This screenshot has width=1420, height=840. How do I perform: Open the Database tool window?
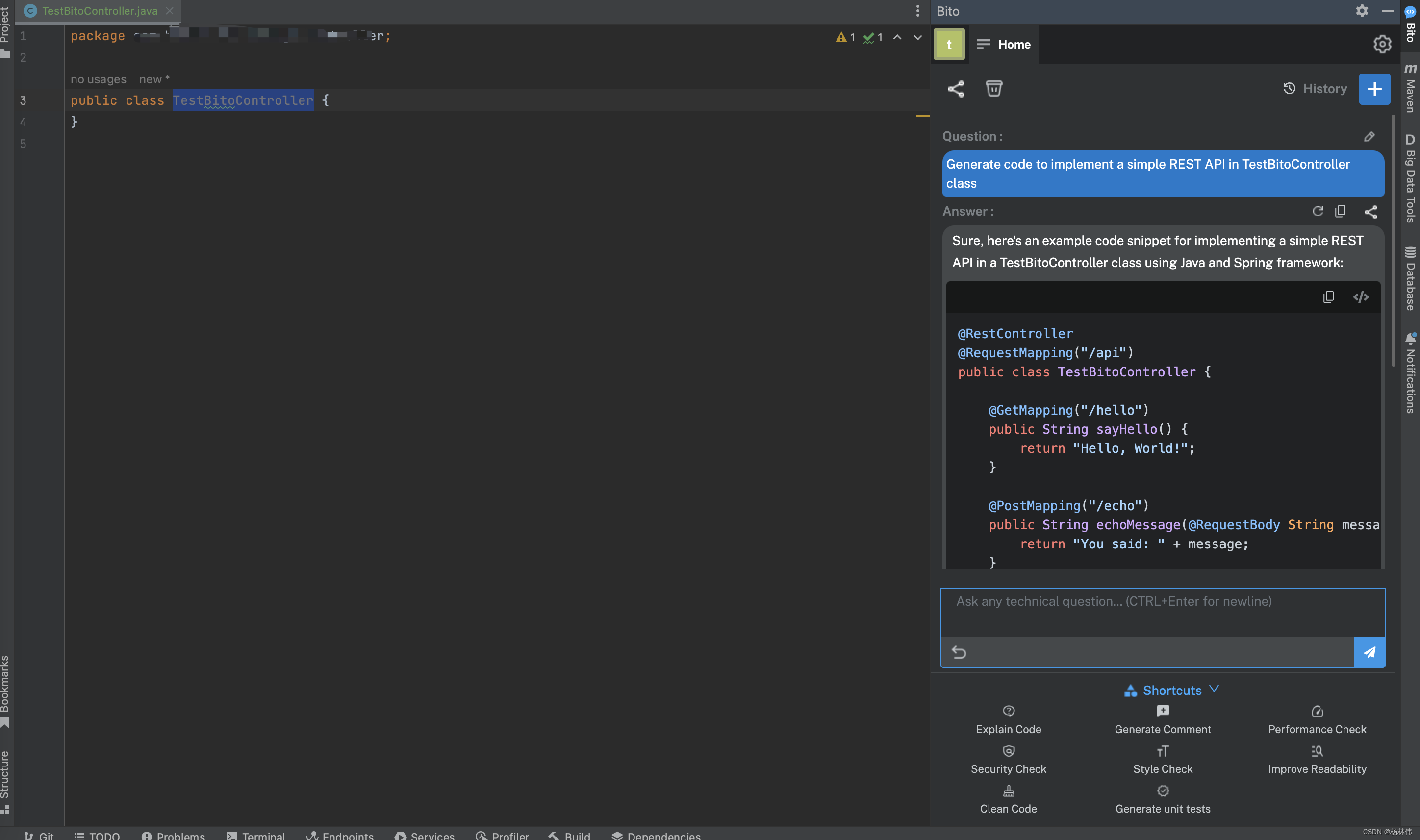[1410, 278]
